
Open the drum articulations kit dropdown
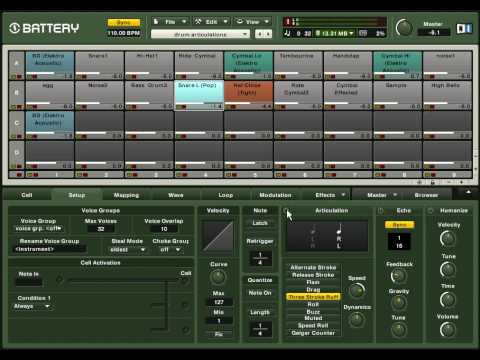200,34
